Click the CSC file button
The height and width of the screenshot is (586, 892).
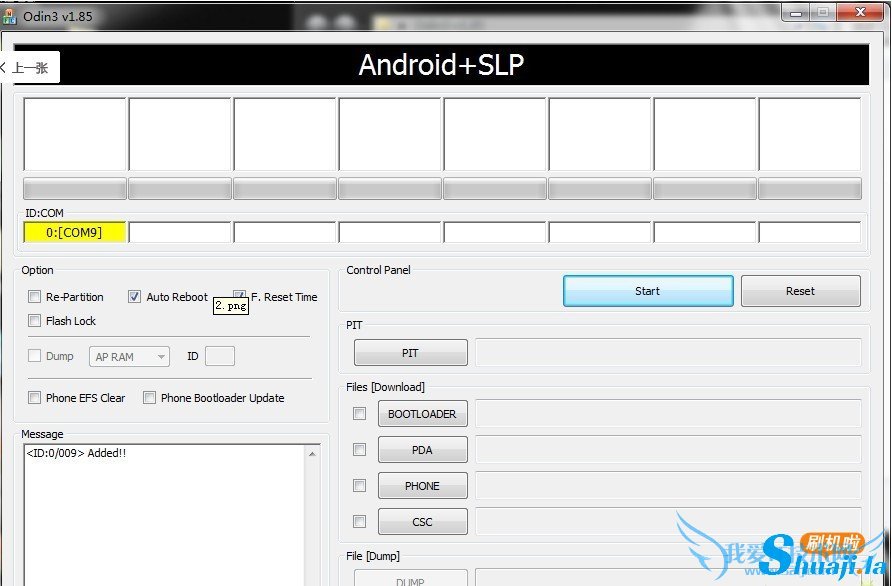tap(423, 521)
